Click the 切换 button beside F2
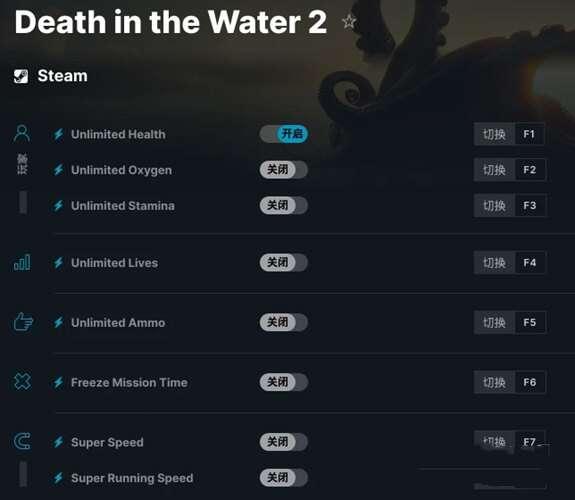Viewport: 575px width, 500px height. click(494, 170)
